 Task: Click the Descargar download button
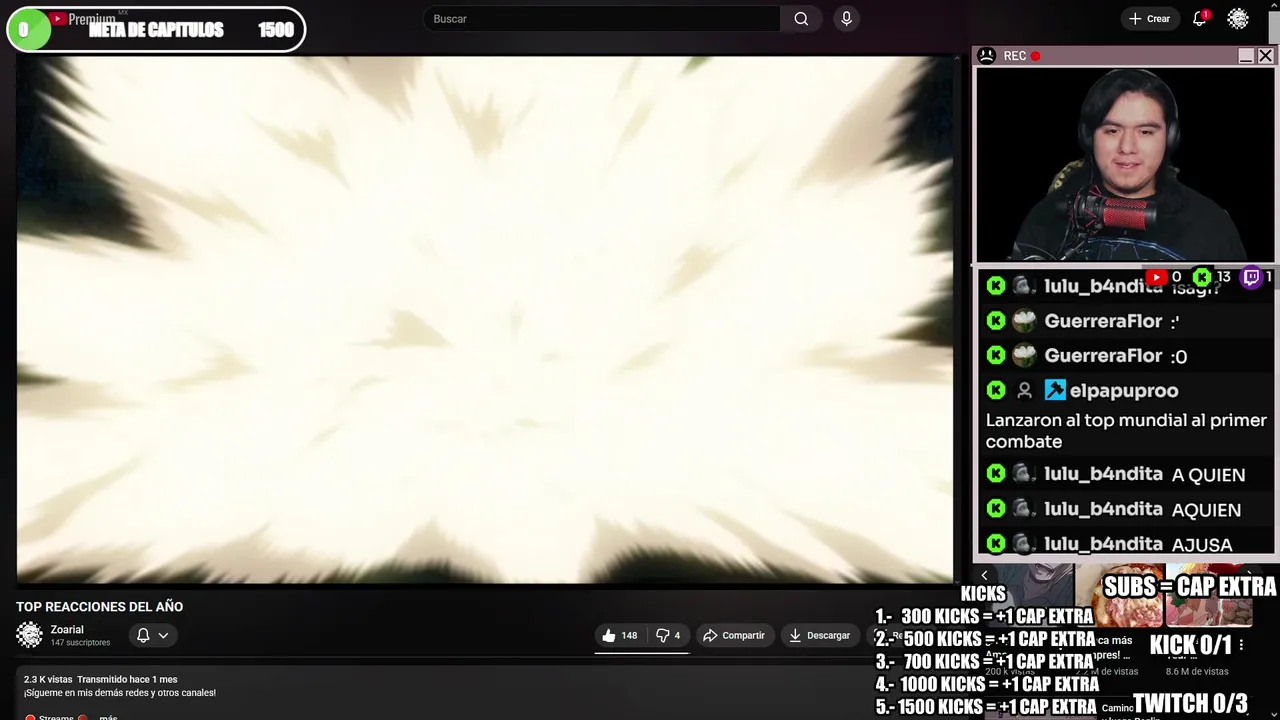[818, 635]
